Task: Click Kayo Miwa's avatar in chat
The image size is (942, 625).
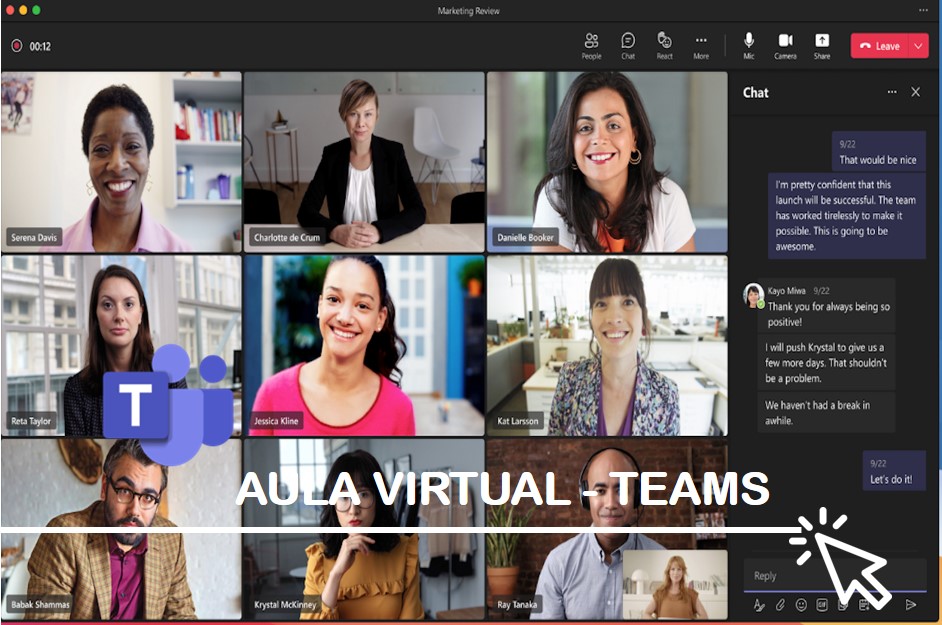Action: click(x=753, y=295)
